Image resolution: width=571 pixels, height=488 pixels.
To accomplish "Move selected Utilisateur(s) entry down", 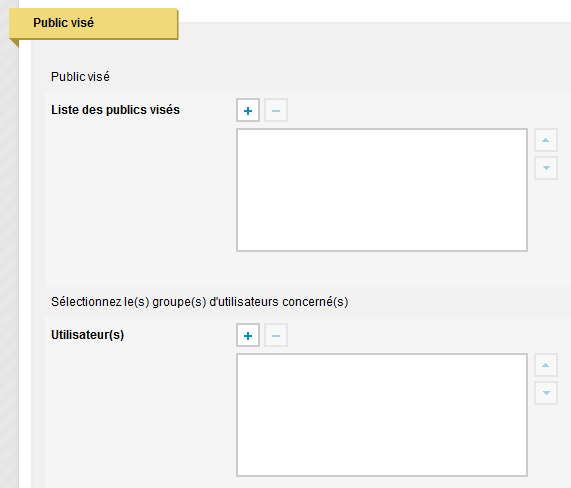I will click(x=546, y=393).
